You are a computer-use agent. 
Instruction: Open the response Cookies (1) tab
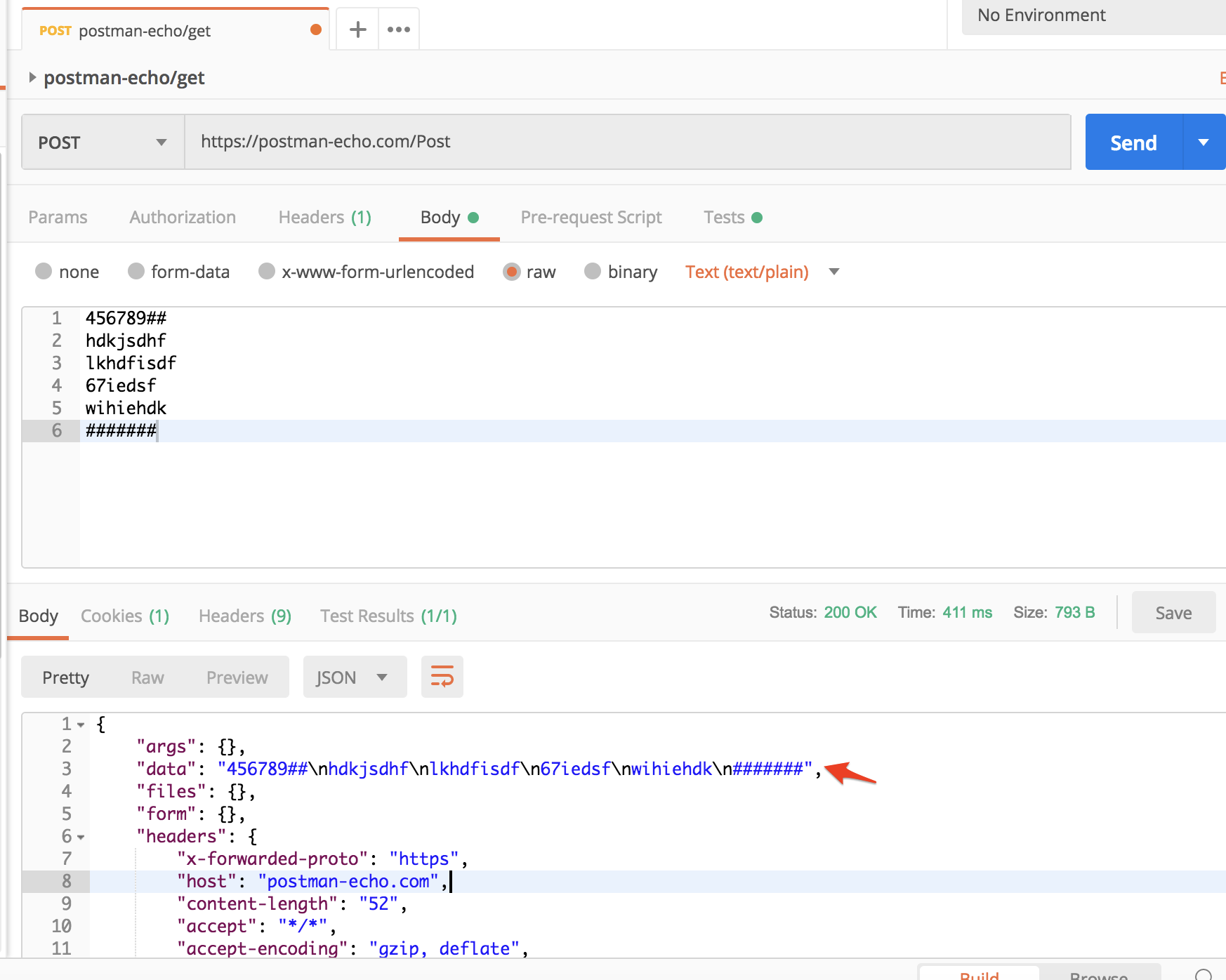pyautogui.click(x=125, y=616)
